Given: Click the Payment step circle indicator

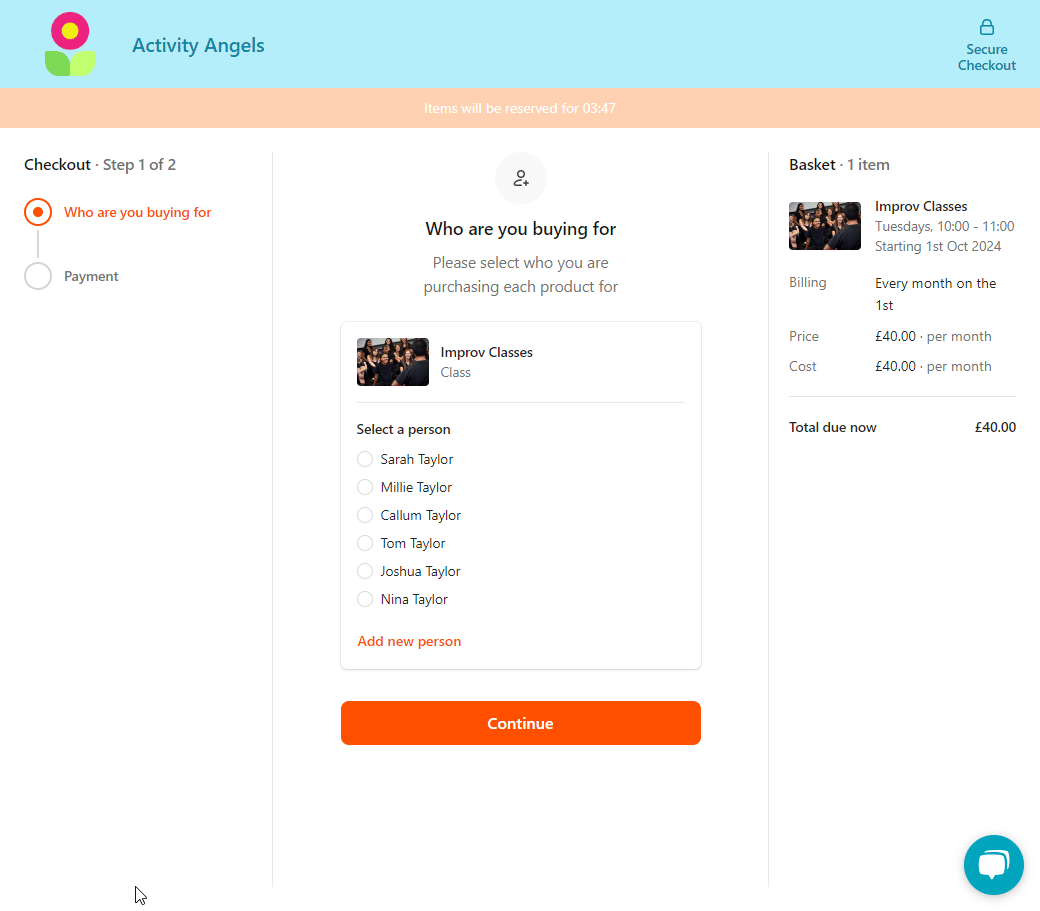Looking at the screenshot, I should pyautogui.click(x=37, y=276).
